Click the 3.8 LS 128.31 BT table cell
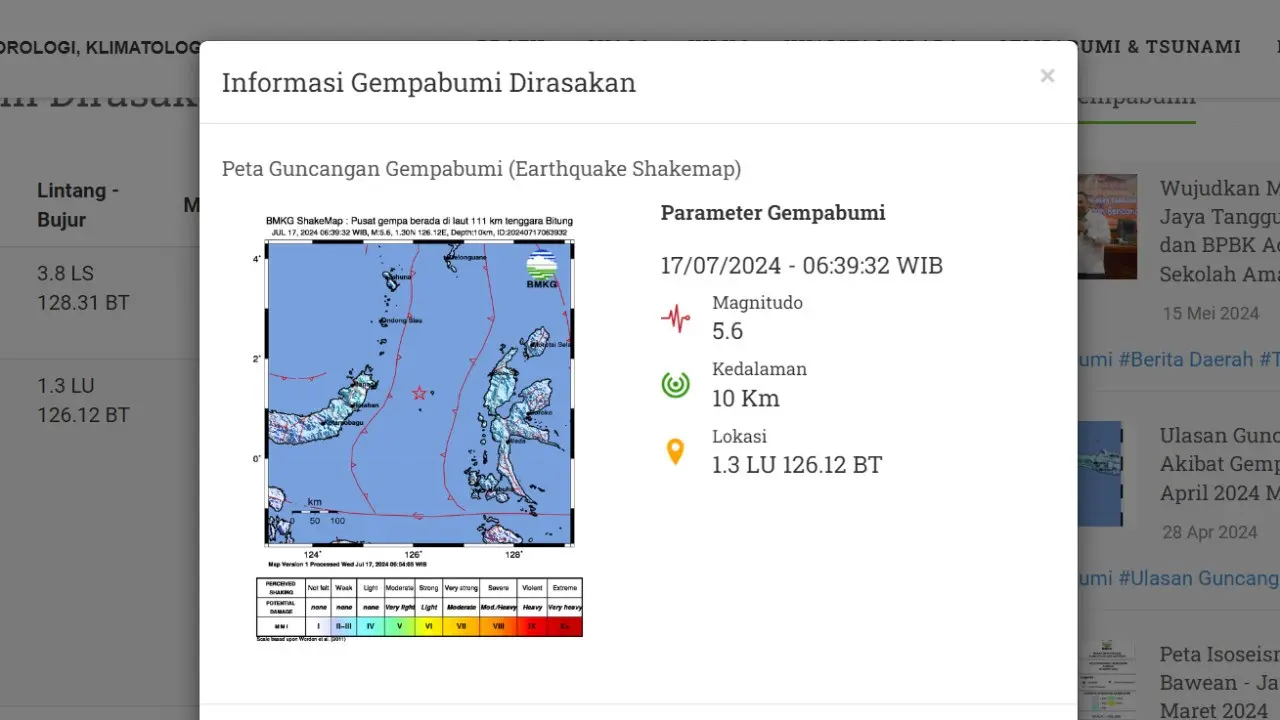Viewport: 1280px width, 720px height. pos(83,288)
